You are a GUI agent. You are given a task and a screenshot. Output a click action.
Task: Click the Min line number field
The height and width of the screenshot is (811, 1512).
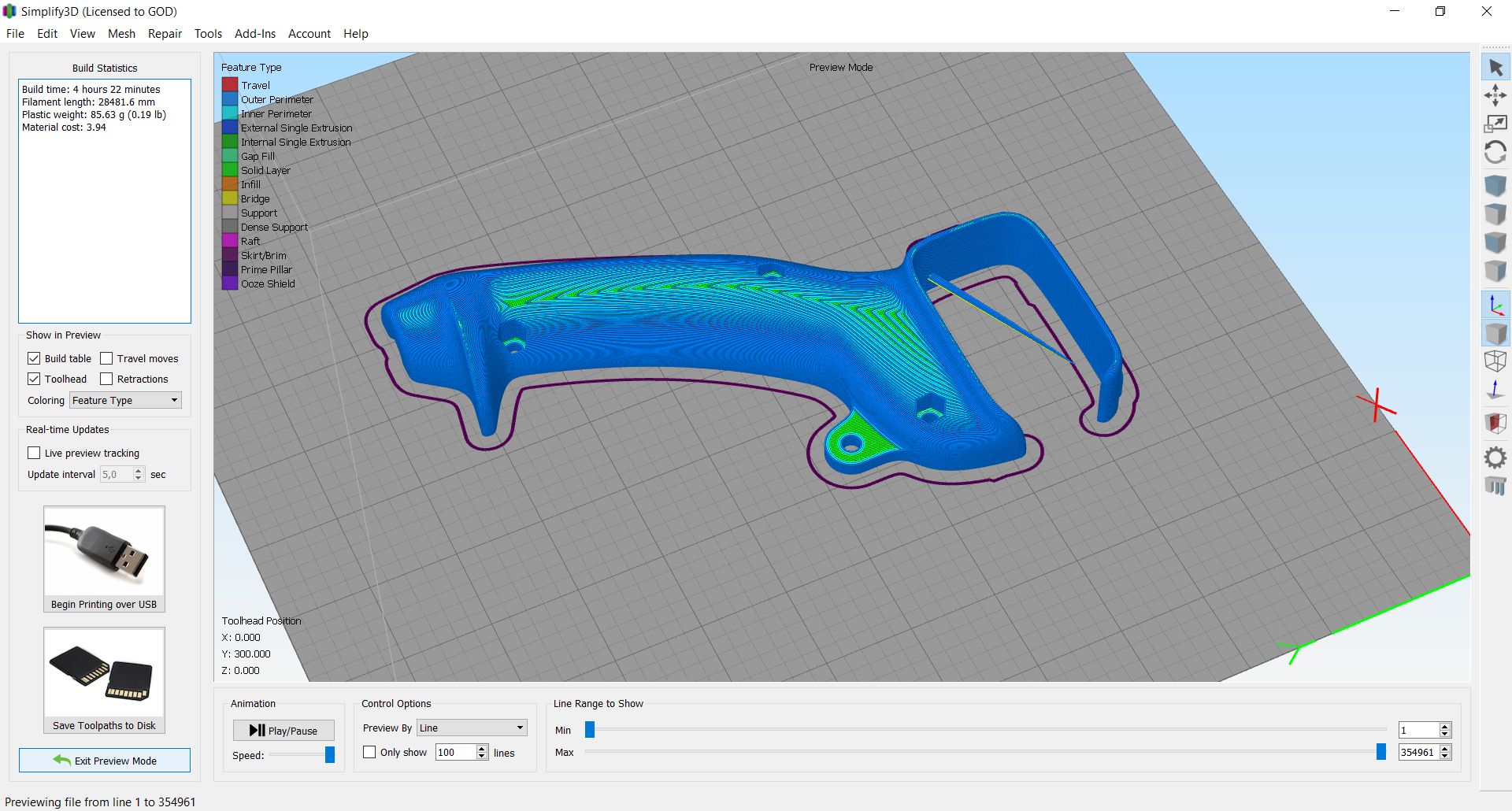click(1418, 730)
